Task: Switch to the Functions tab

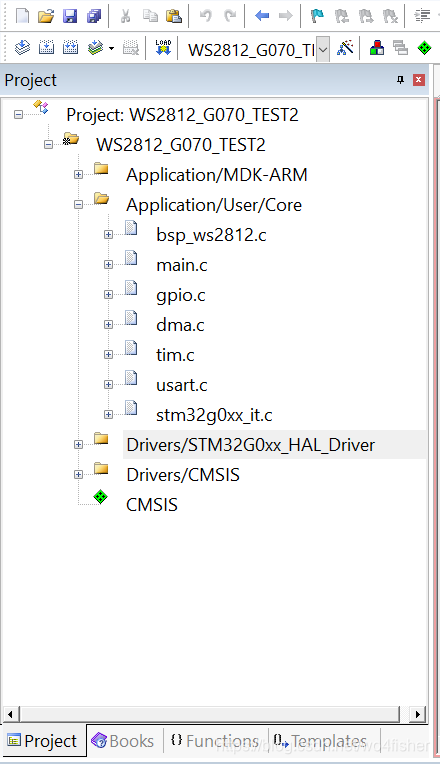Action: pos(215,741)
